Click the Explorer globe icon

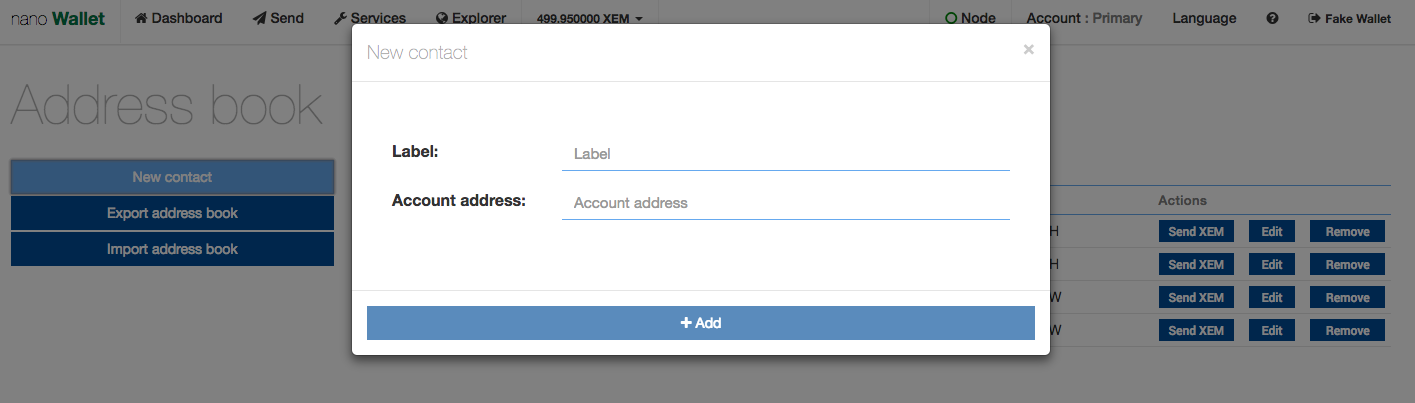(x=443, y=18)
